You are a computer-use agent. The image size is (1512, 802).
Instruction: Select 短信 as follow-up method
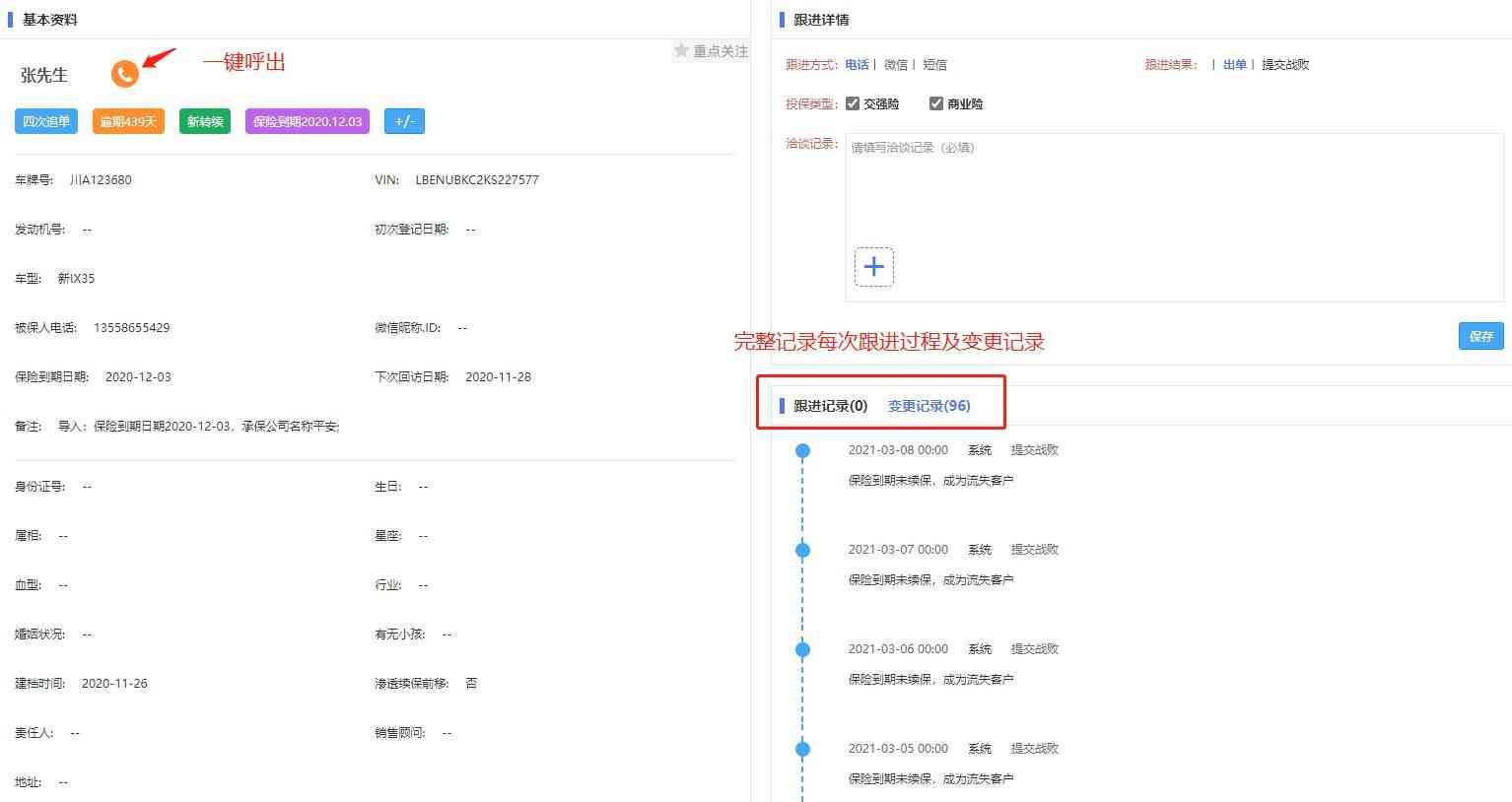[x=934, y=65]
